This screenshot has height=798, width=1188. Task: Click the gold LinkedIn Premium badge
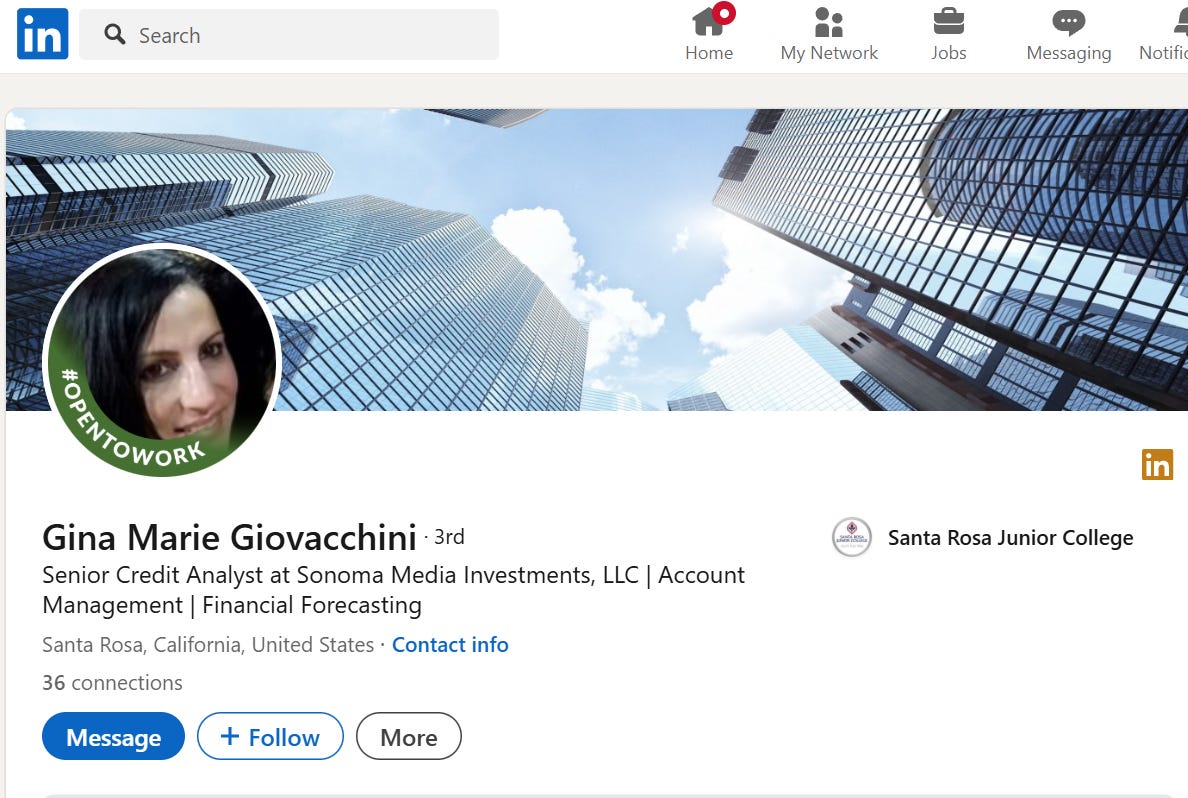click(1157, 465)
